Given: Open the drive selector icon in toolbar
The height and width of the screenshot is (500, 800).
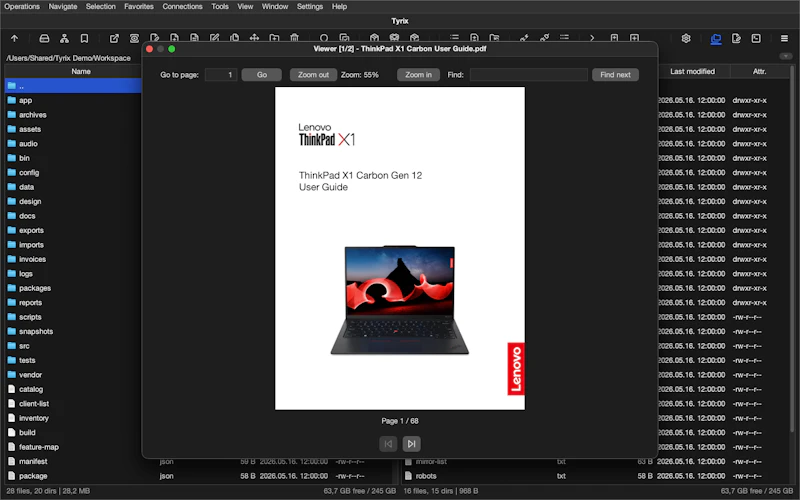Looking at the screenshot, I should pos(44,38).
